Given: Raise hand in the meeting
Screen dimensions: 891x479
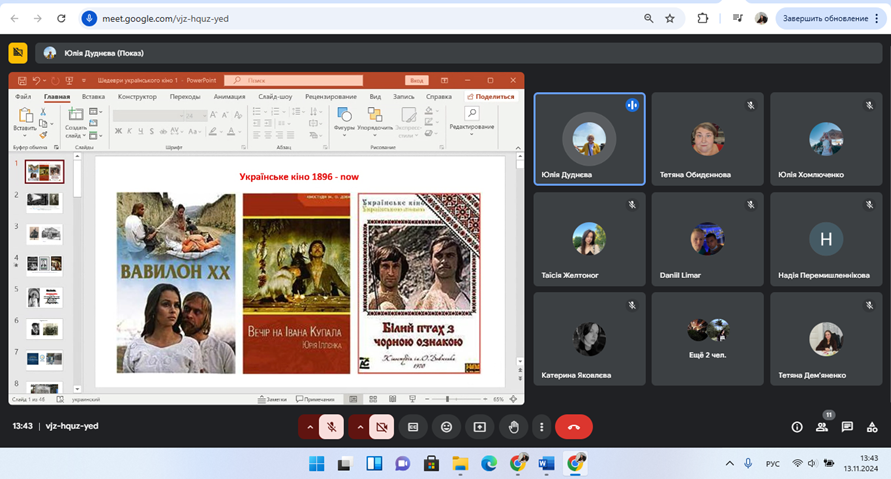Looking at the screenshot, I should pos(513,427).
